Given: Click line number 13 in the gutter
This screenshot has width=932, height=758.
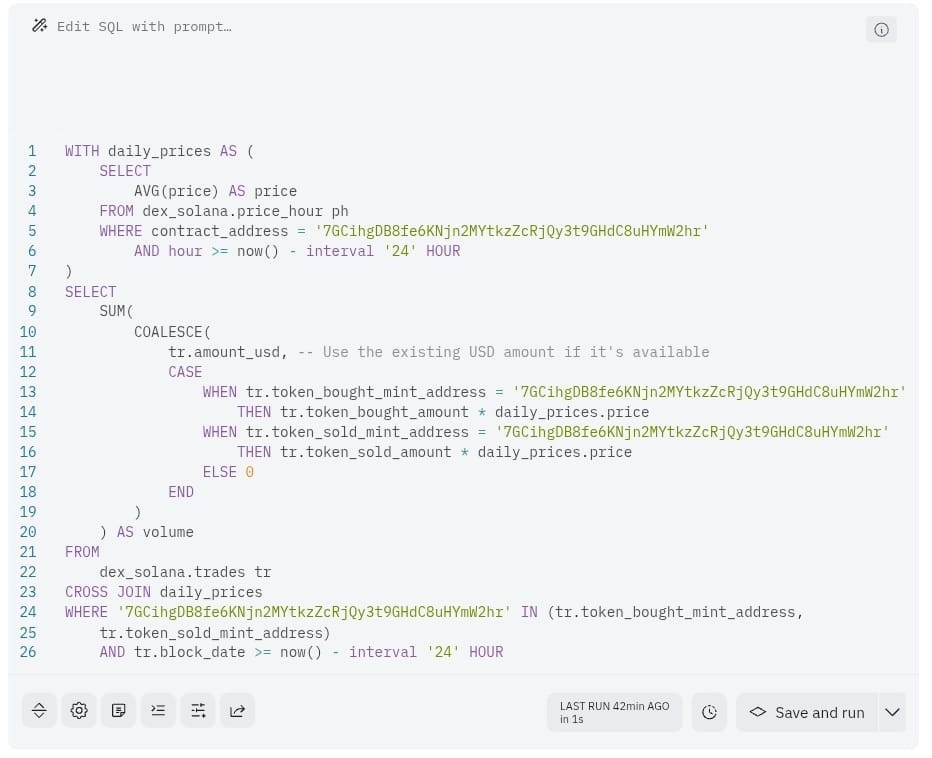Looking at the screenshot, I should (28, 392).
